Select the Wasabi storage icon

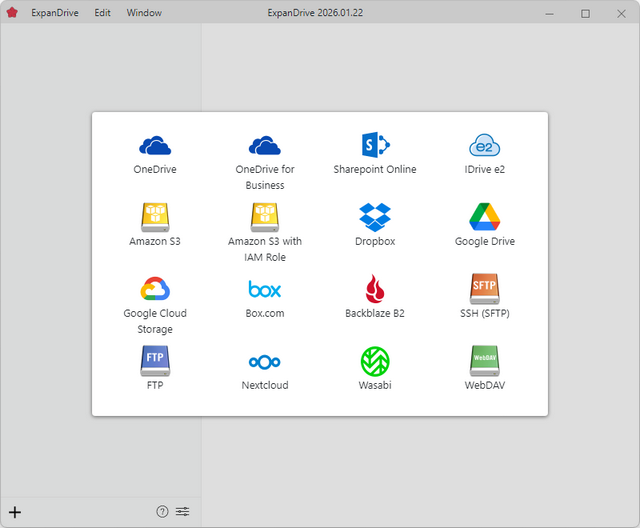click(375, 361)
